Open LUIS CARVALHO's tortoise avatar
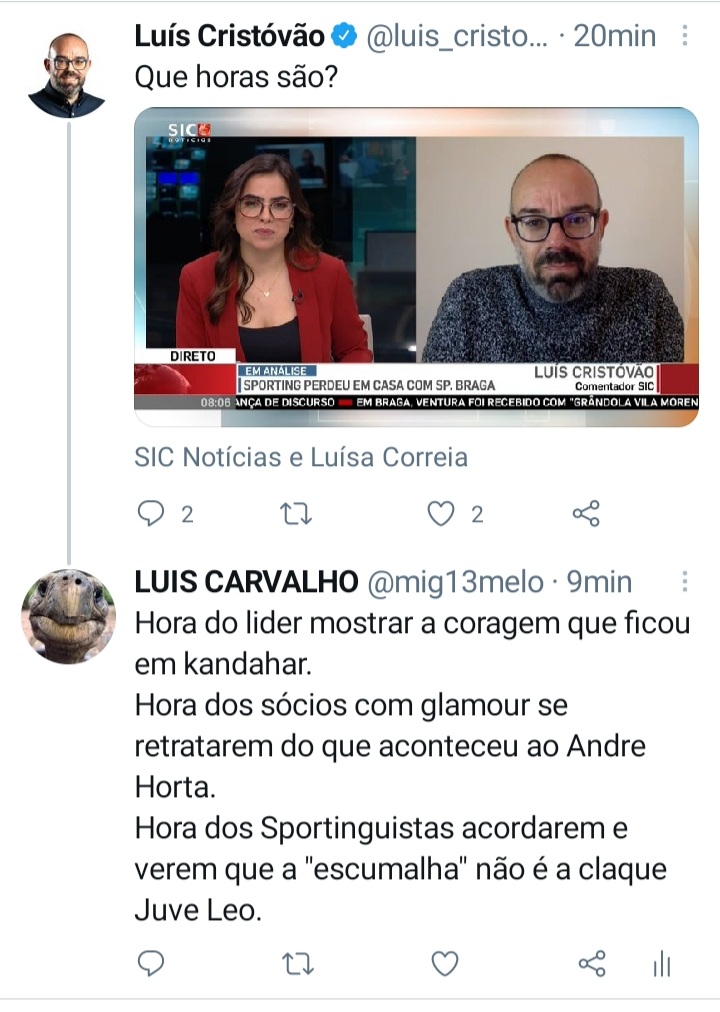720x1012 pixels. [68, 616]
